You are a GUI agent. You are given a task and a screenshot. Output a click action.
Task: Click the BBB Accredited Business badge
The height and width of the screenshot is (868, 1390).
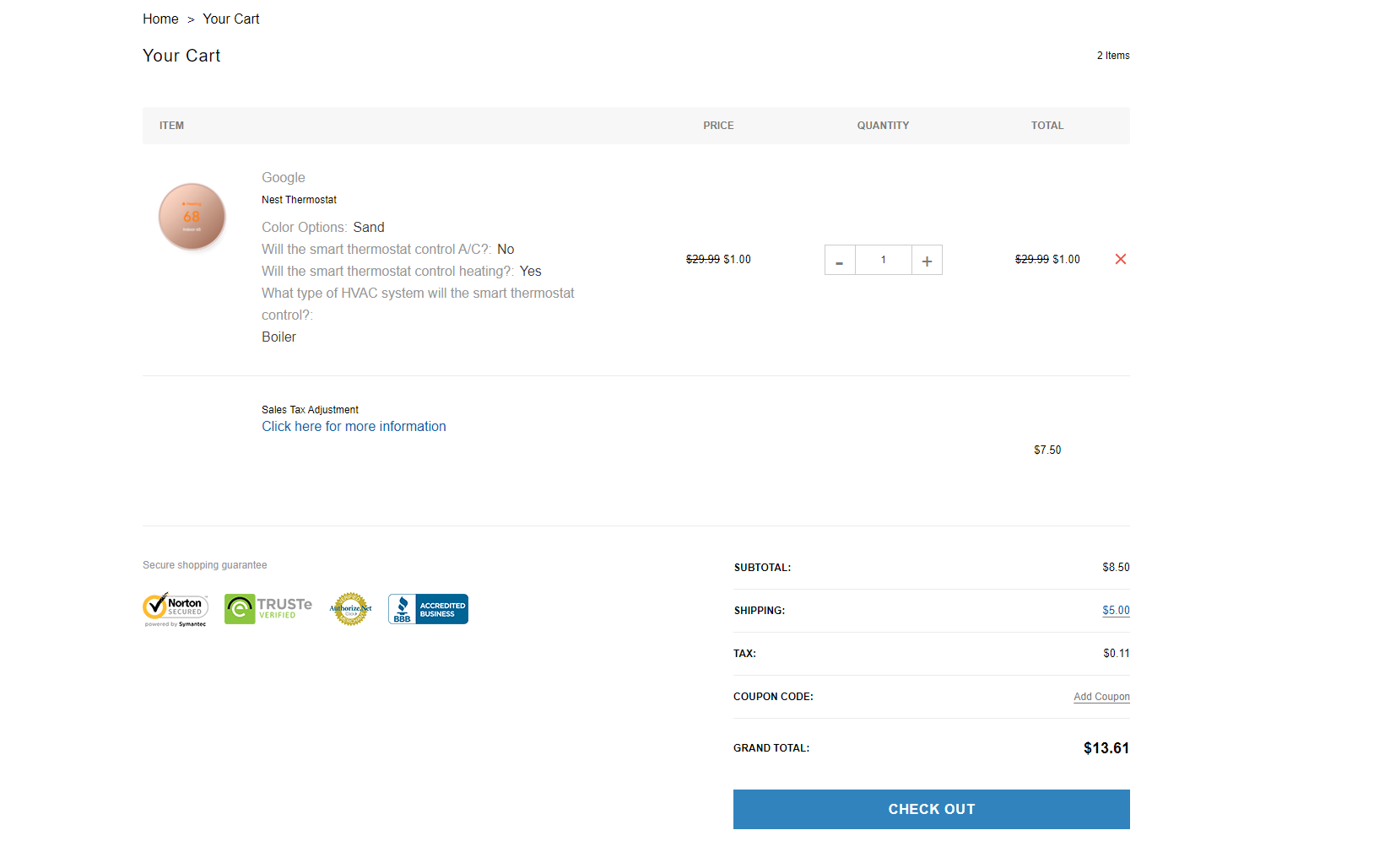click(428, 609)
